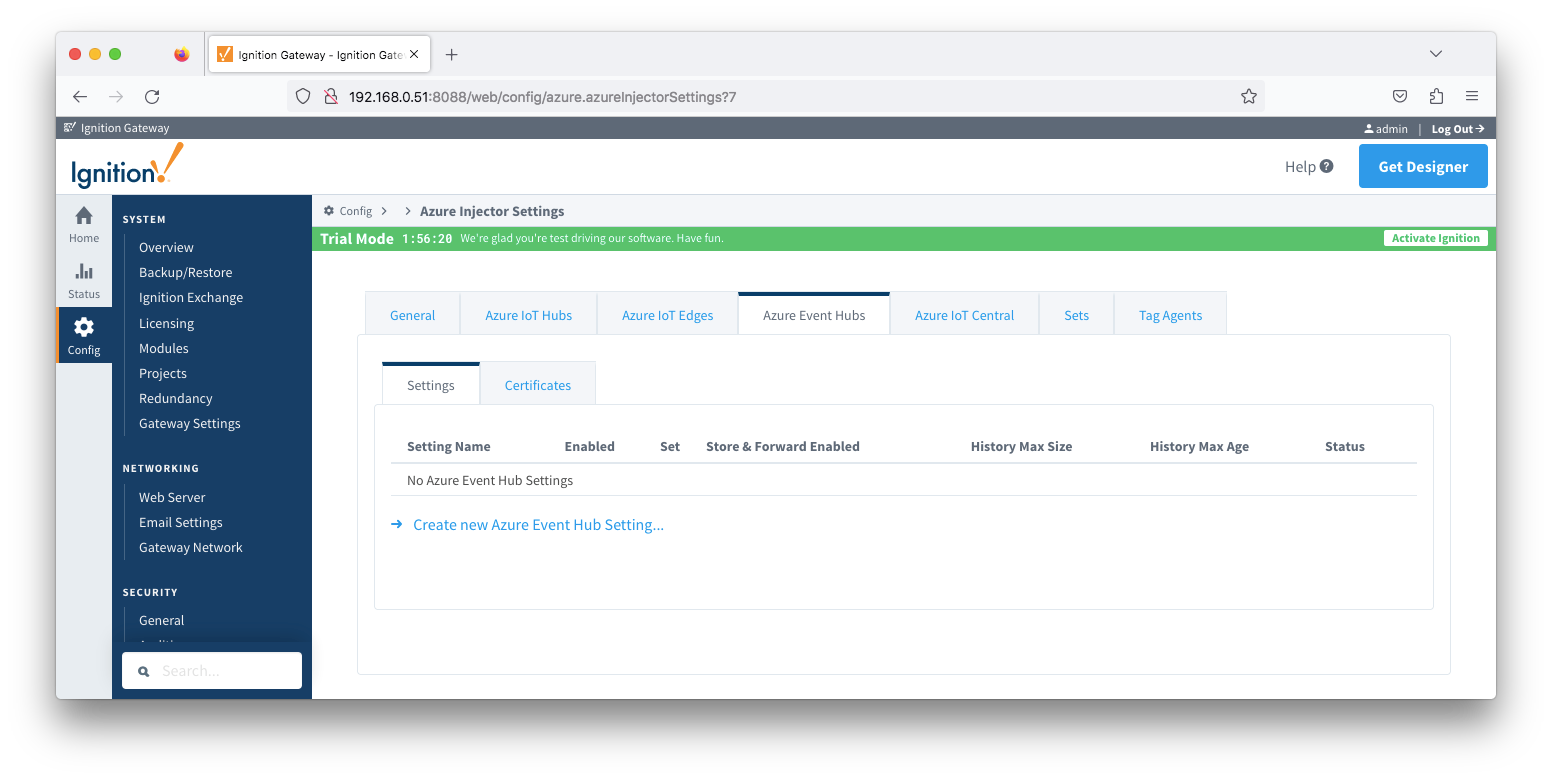The image size is (1552, 779).
Task: Switch to Azure IoT Hubs tab
Action: tap(528, 315)
